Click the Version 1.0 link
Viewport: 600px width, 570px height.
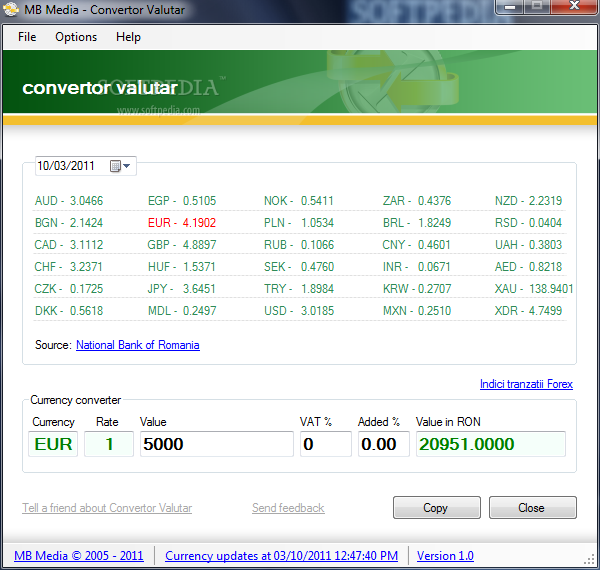pyautogui.click(x=445, y=556)
